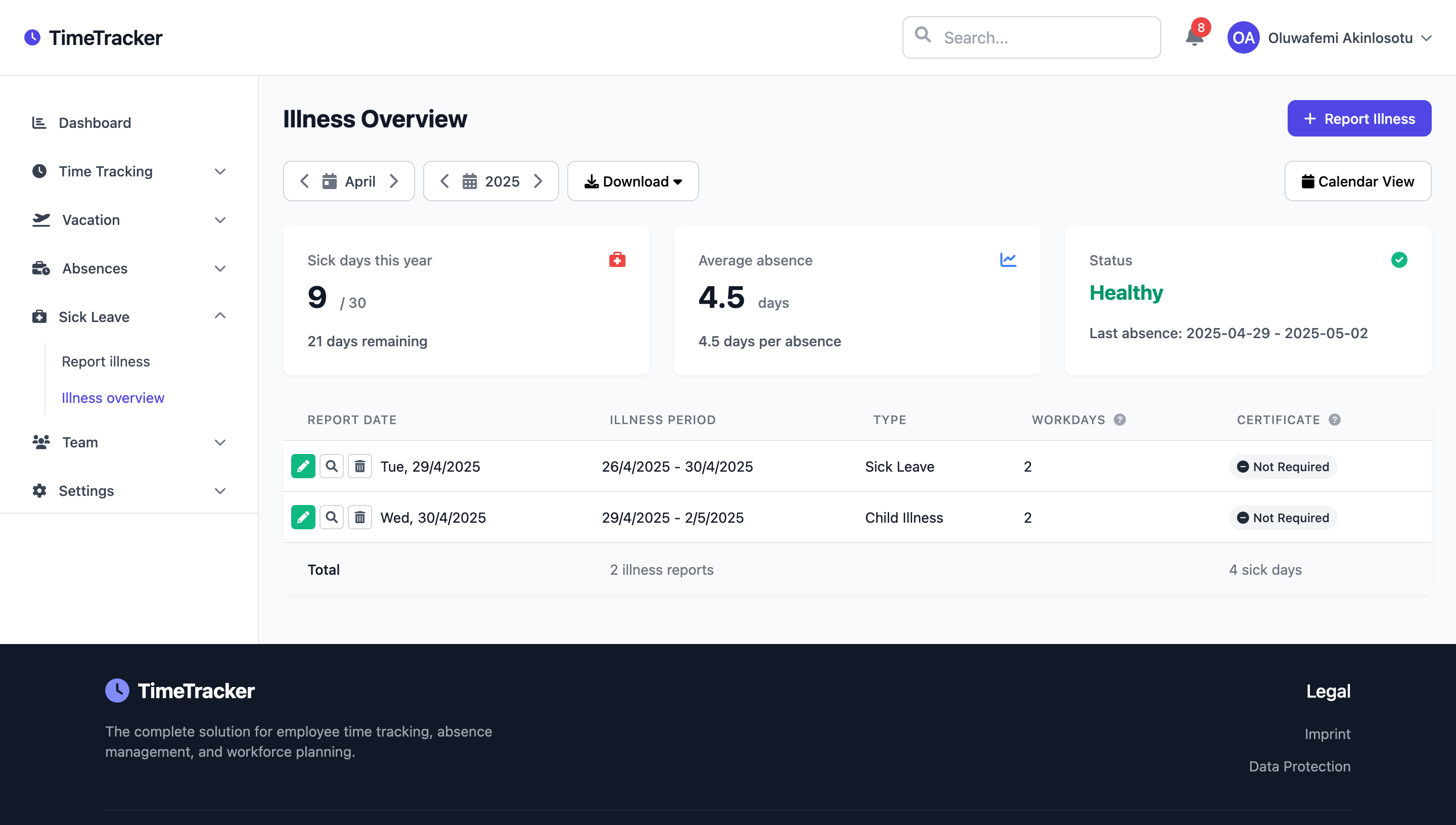The height and width of the screenshot is (825, 1456).
Task: Expand the Vacation menu
Action: (130, 220)
